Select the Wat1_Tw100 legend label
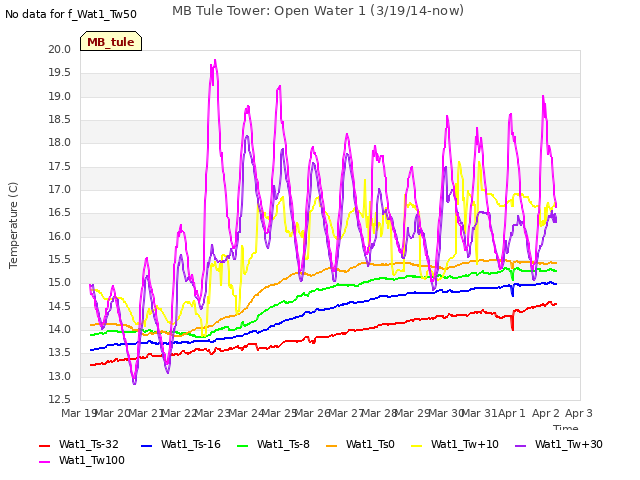The image size is (640, 480). point(92,460)
